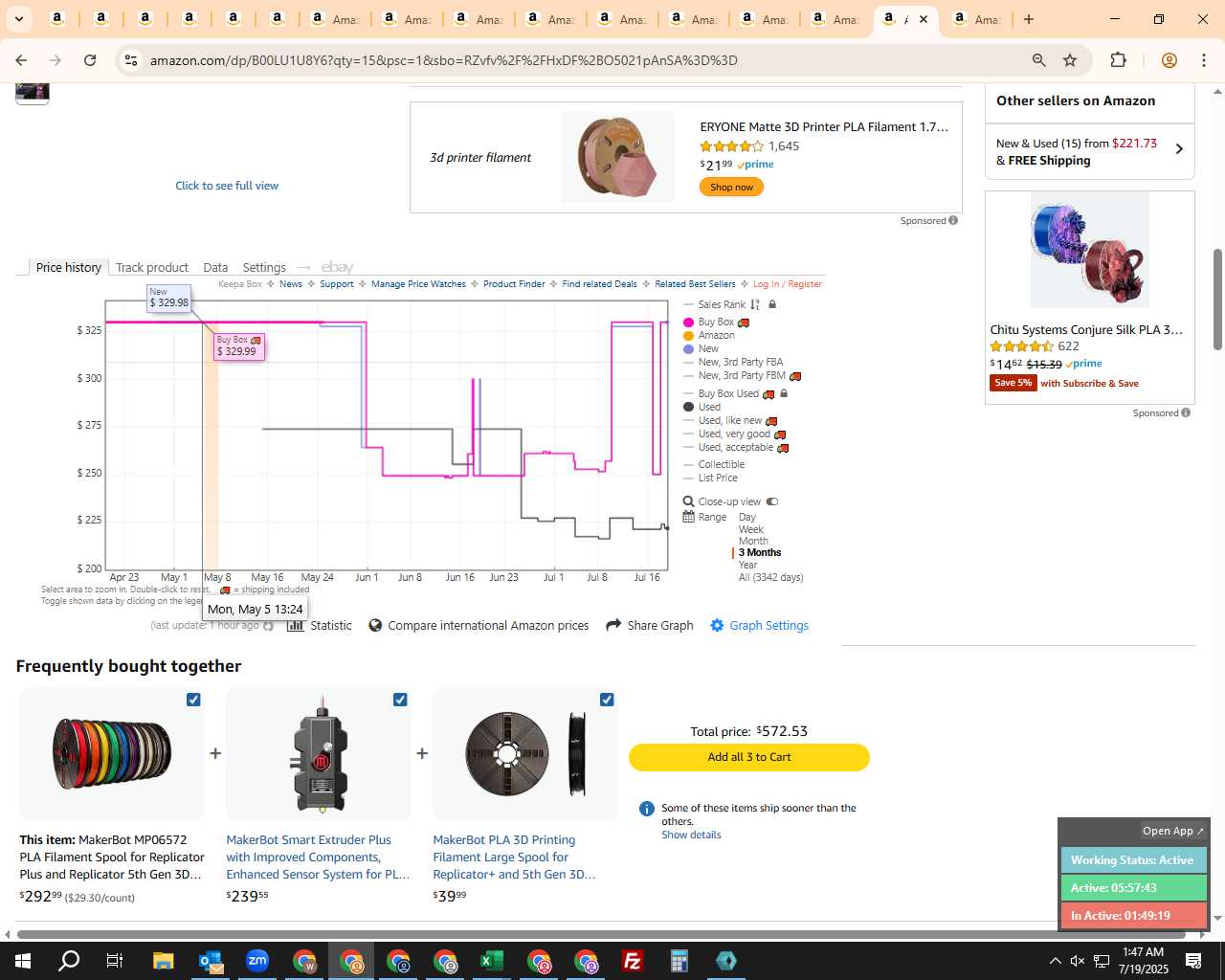Click the Keepa Statistic chart icon
The image size is (1225, 980).
pos(296,625)
